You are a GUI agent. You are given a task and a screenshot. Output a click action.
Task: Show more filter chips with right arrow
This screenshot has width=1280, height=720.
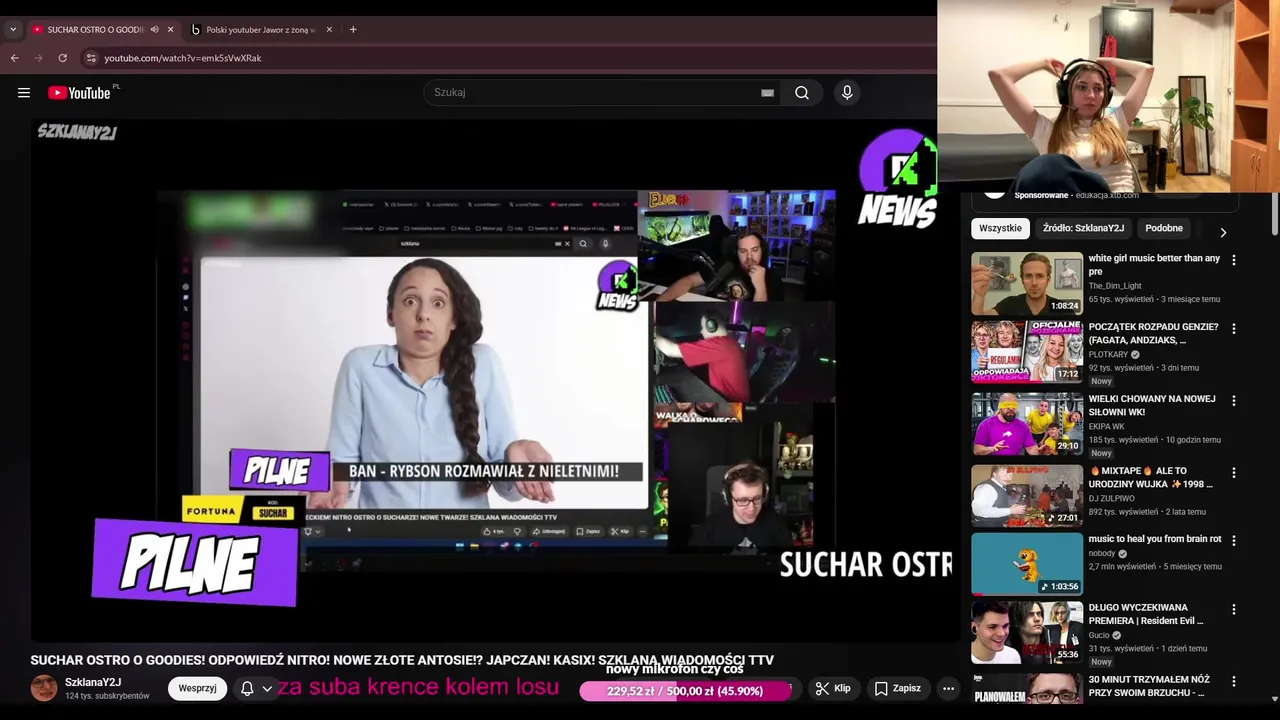tap(1223, 232)
